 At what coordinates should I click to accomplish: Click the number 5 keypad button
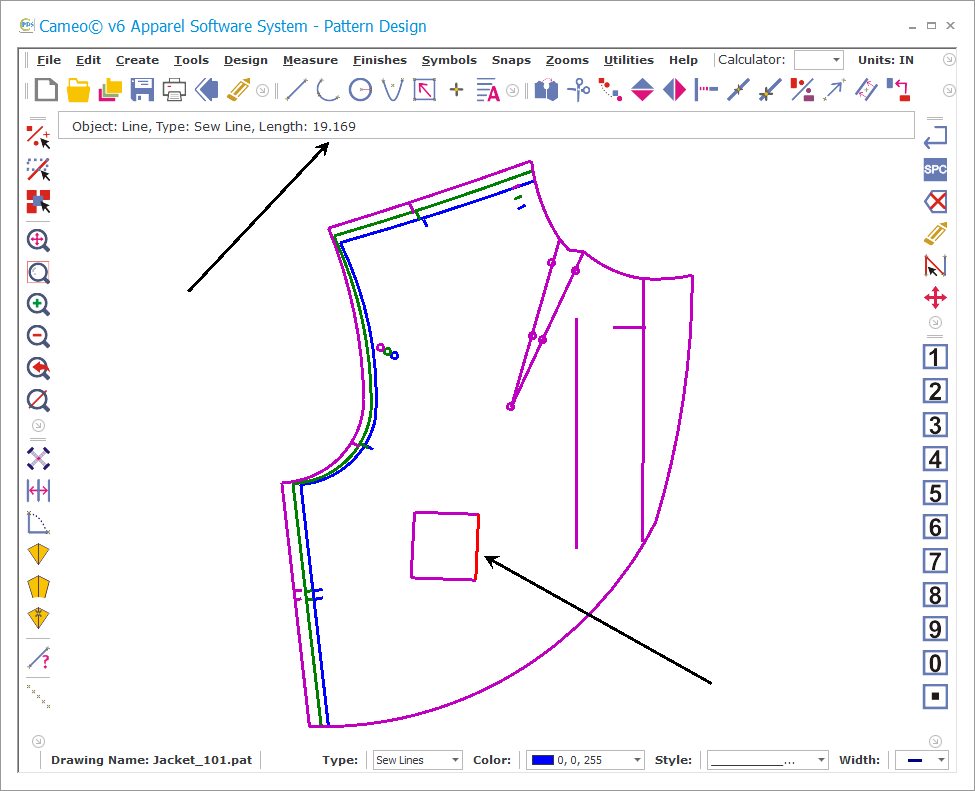[935, 493]
